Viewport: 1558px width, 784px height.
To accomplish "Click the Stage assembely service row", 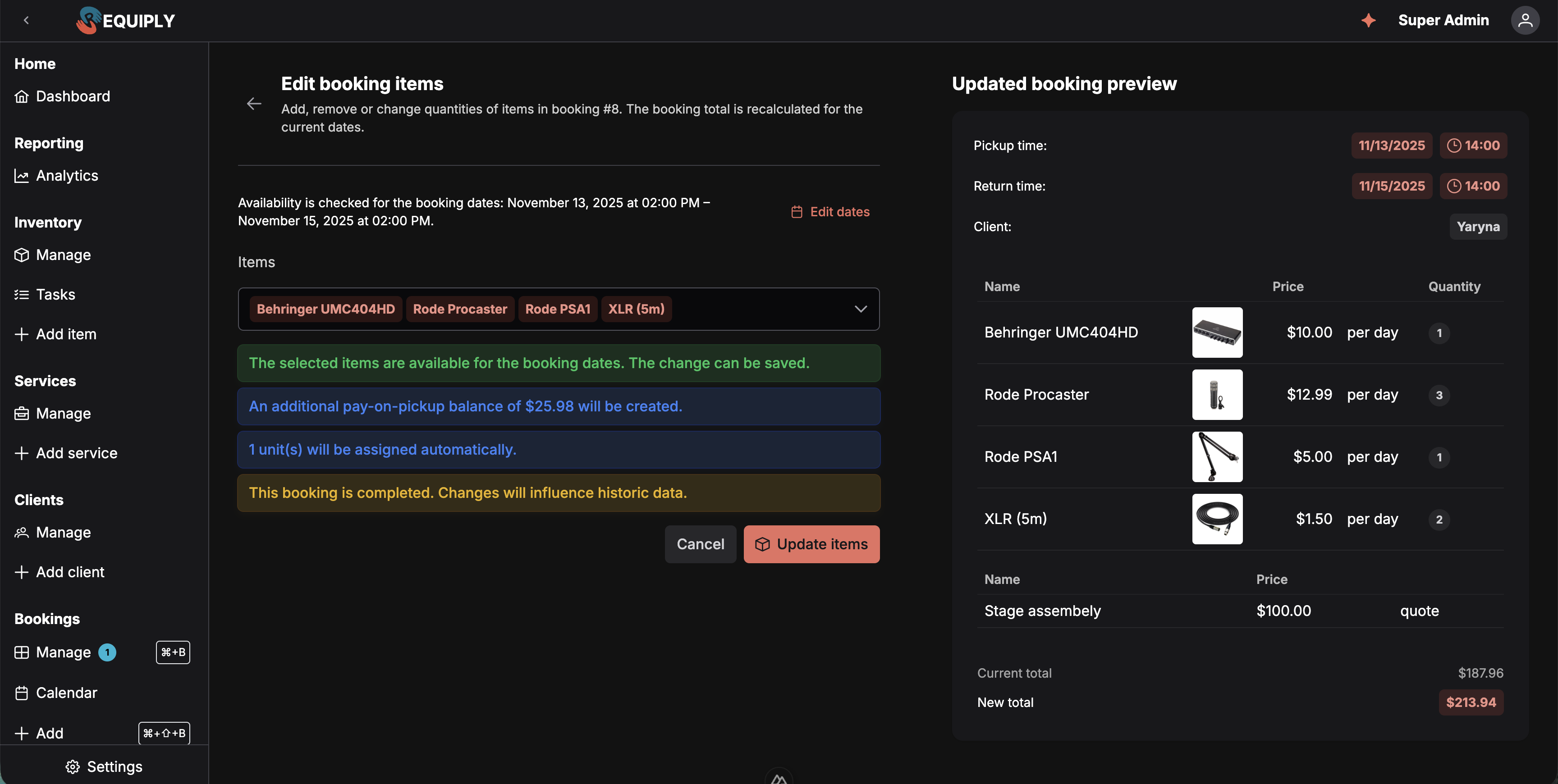I will click(x=1240, y=611).
